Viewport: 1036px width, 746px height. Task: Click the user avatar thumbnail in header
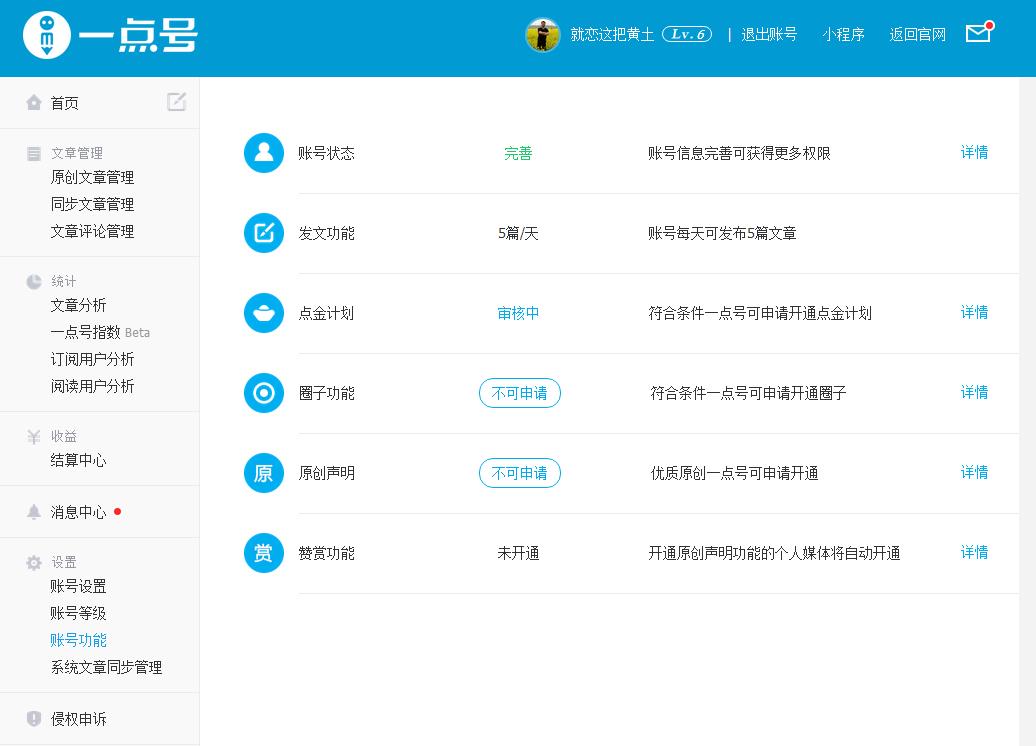pyautogui.click(x=543, y=33)
